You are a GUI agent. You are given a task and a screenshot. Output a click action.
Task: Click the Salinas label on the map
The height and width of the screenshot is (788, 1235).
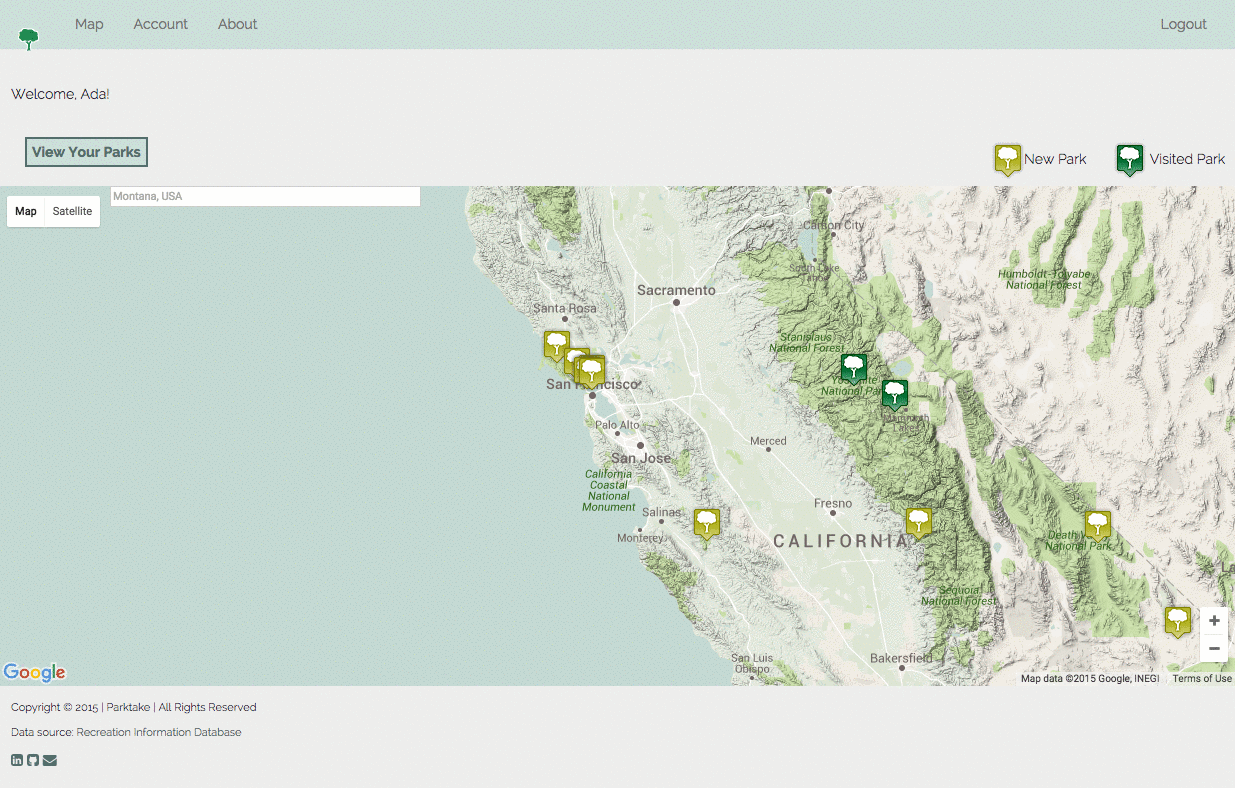point(661,512)
